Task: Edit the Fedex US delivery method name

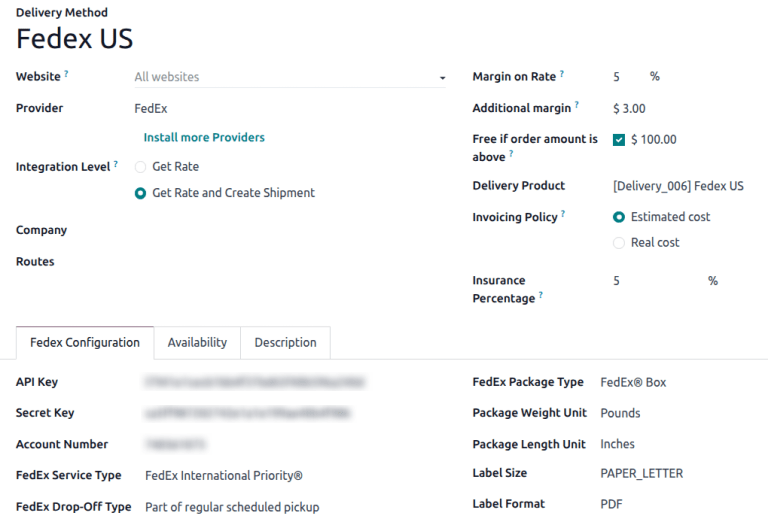Action: coord(75,39)
